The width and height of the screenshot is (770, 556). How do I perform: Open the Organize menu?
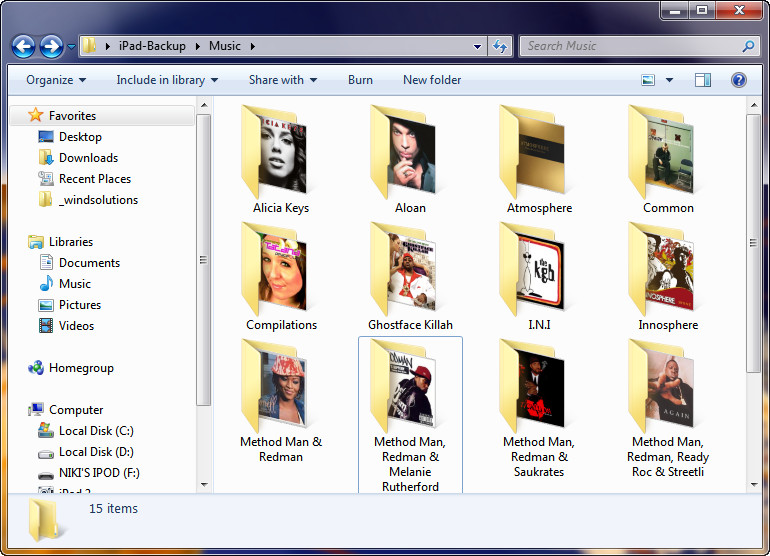[56, 80]
